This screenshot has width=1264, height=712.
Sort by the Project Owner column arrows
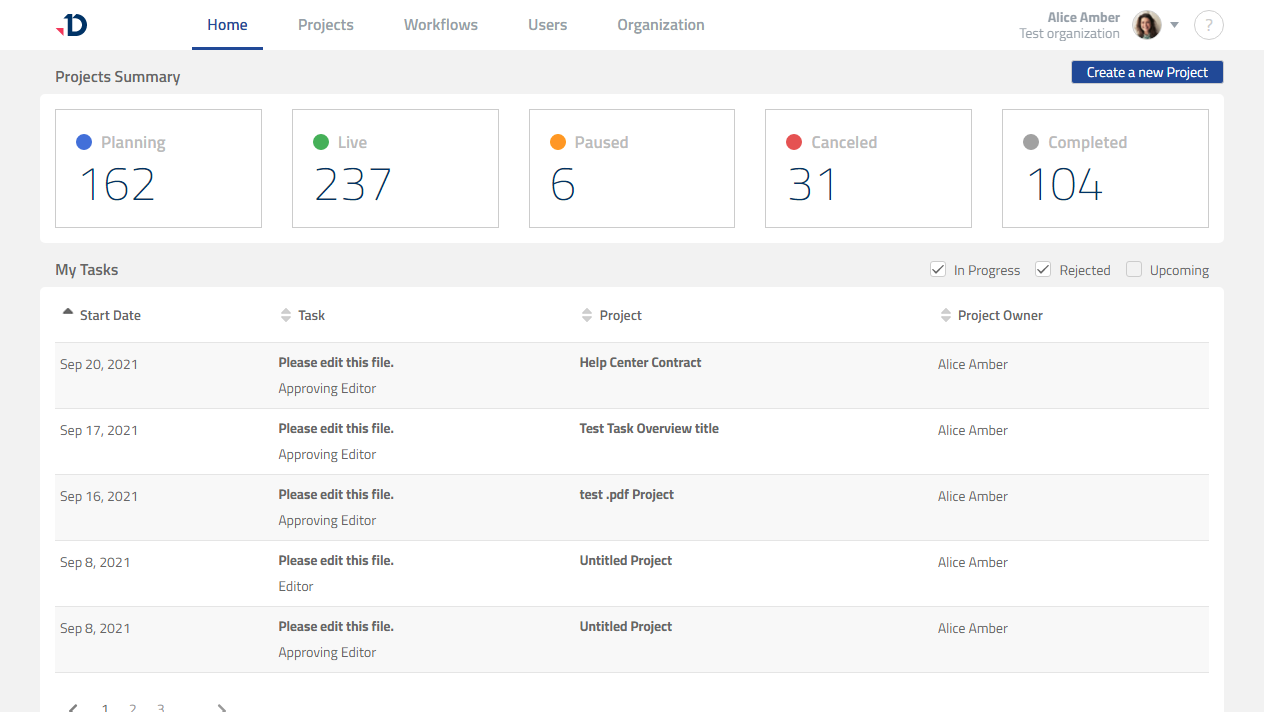tap(945, 314)
